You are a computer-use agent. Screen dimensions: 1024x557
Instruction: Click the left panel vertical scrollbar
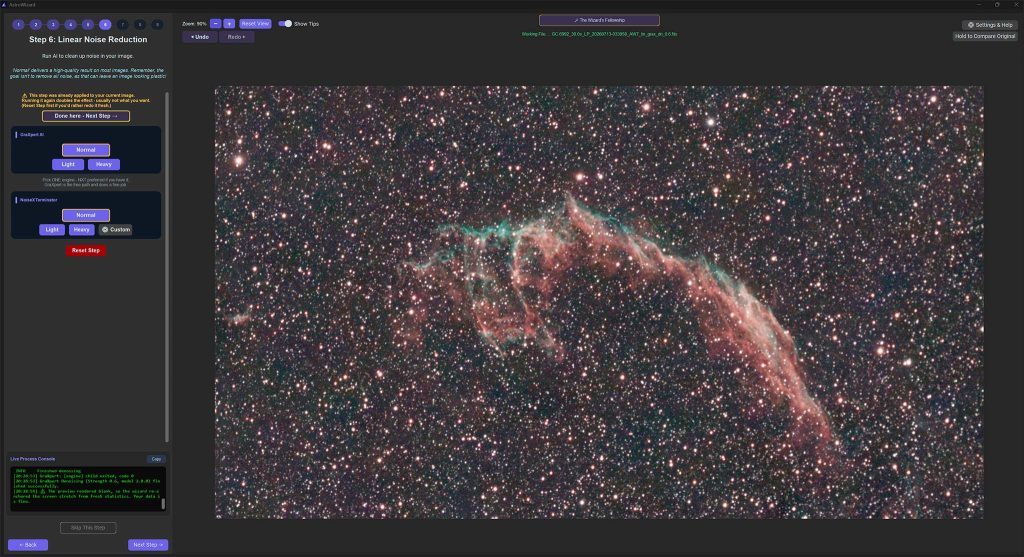(167, 266)
